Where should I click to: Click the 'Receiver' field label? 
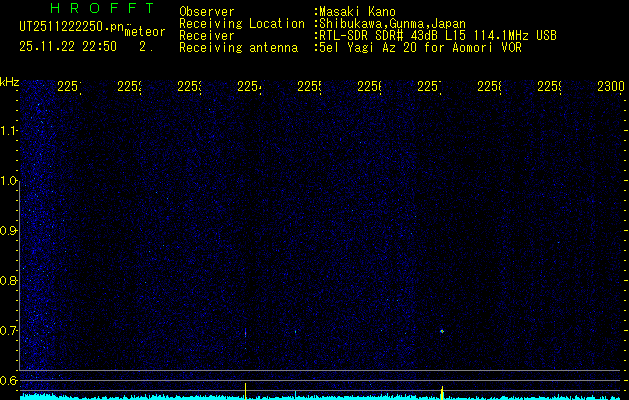(207, 36)
